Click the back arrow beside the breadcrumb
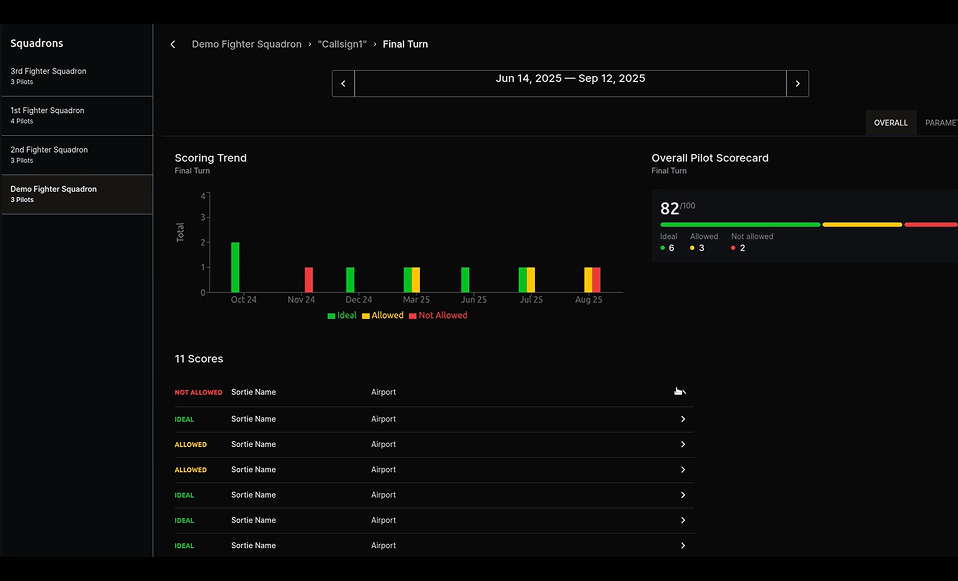The image size is (958, 581). [173, 45]
